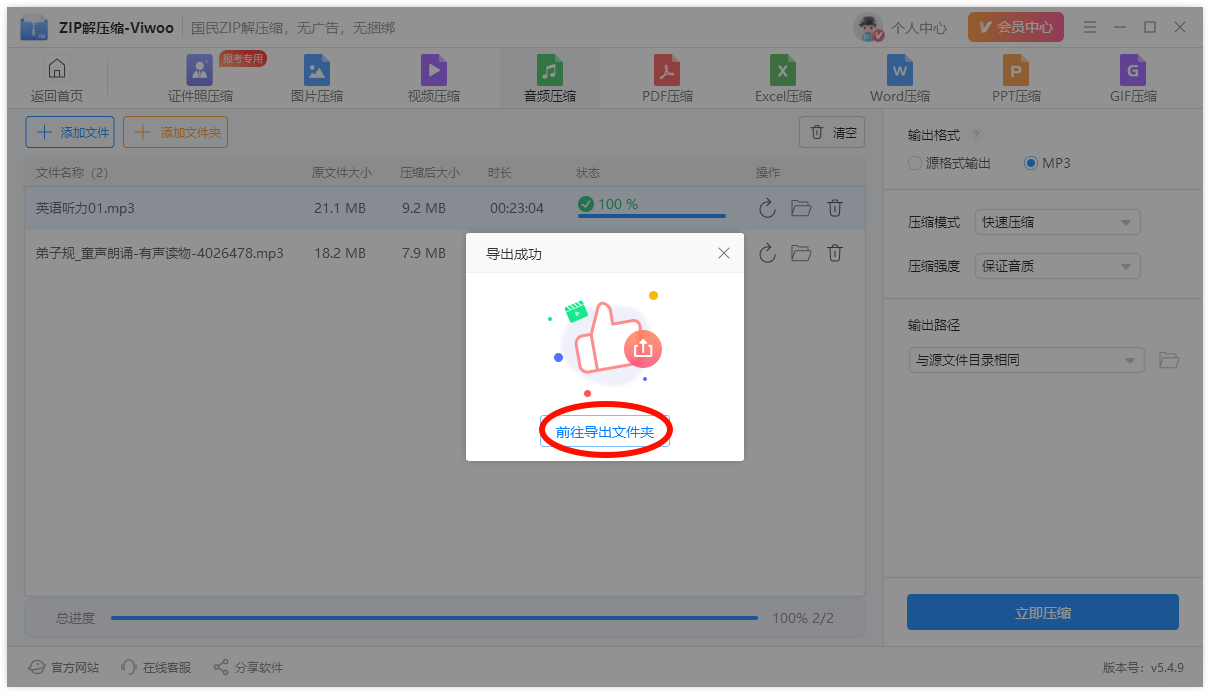The height and width of the screenshot is (694, 1210).
Task: Open PPT compression tool
Action: coord(1016,80)
